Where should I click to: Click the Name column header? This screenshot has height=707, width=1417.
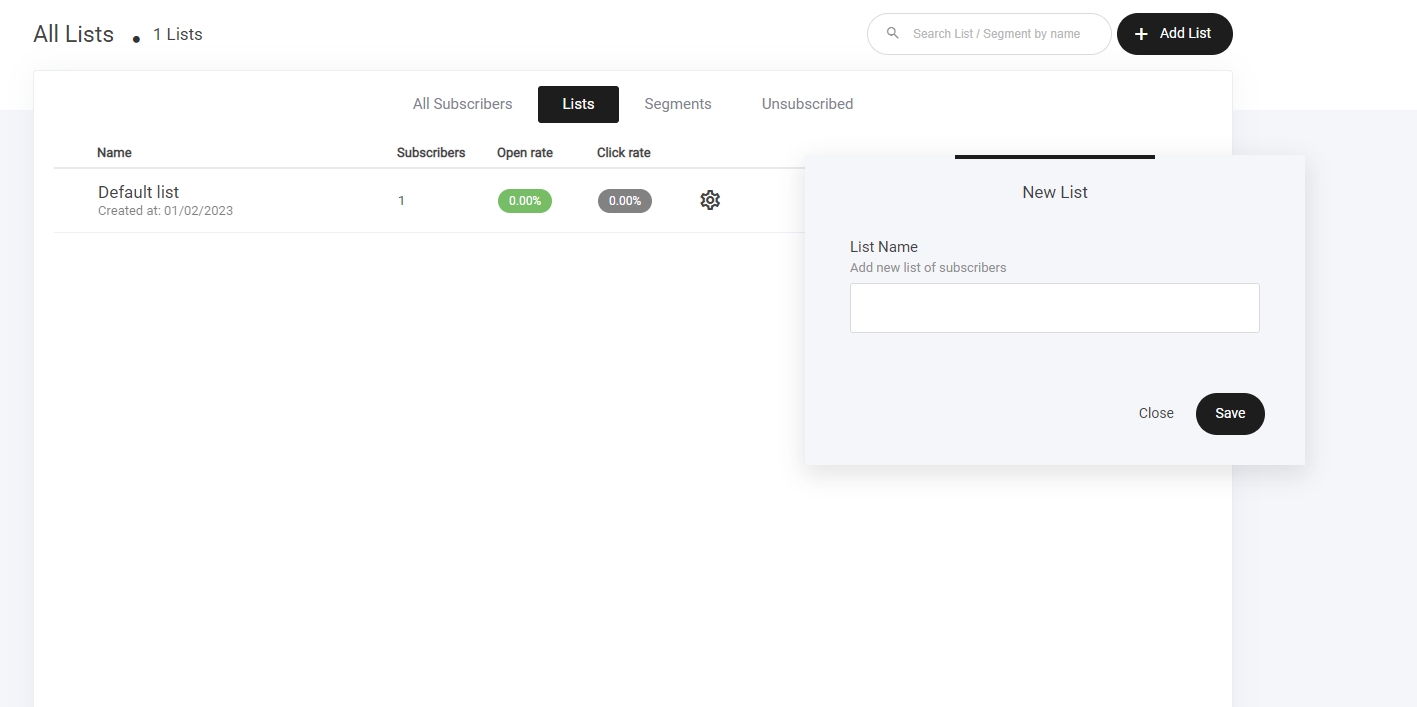pos(114,153)
